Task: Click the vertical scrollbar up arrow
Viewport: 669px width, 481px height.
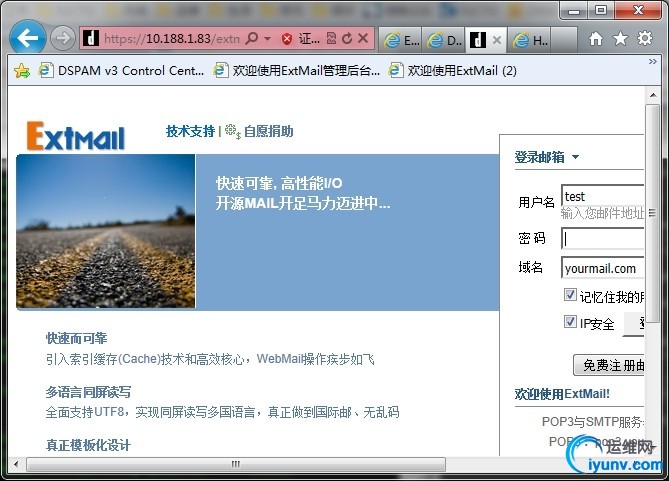Action: tap(653, 95)
